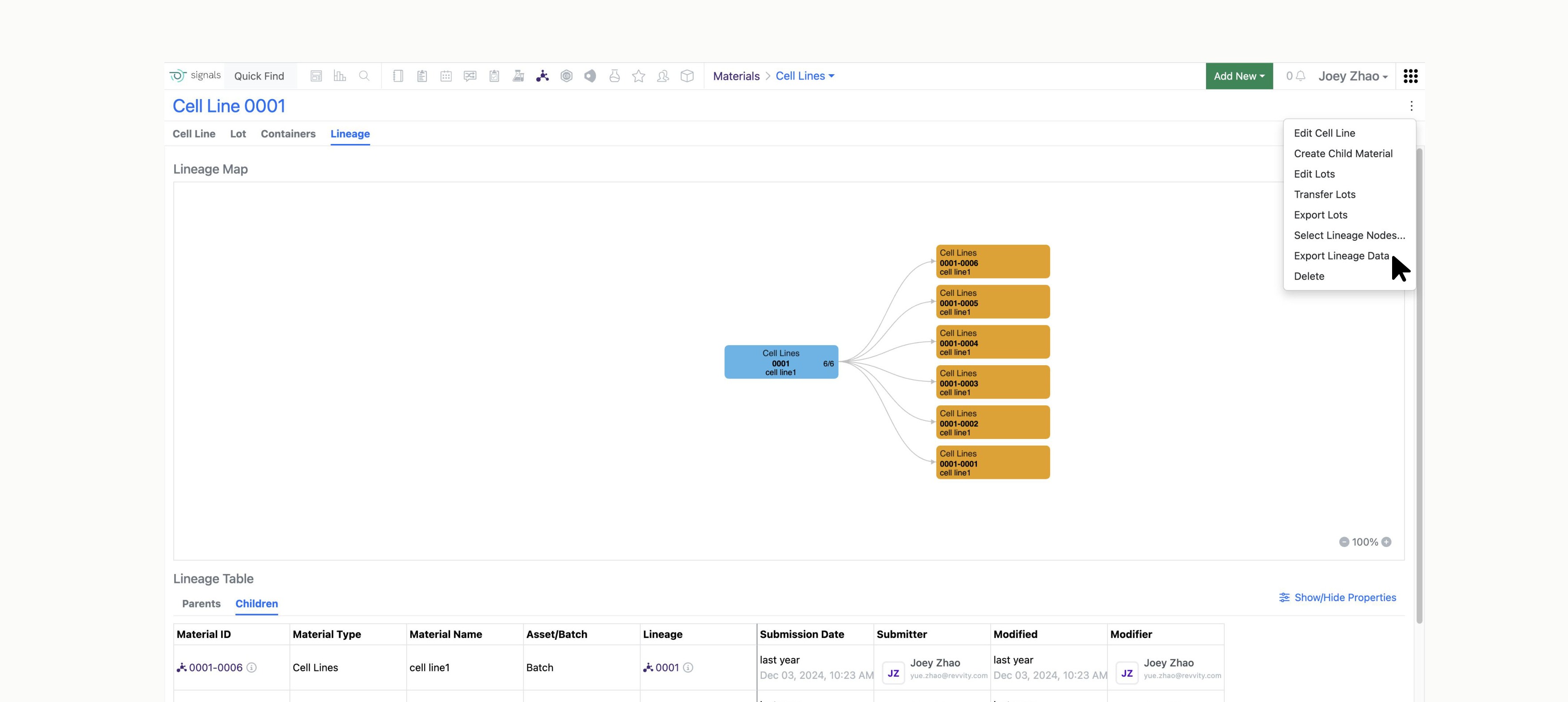1568x702 pixels.
Task: Switch to the Containers tab
Action: (288, 134)
